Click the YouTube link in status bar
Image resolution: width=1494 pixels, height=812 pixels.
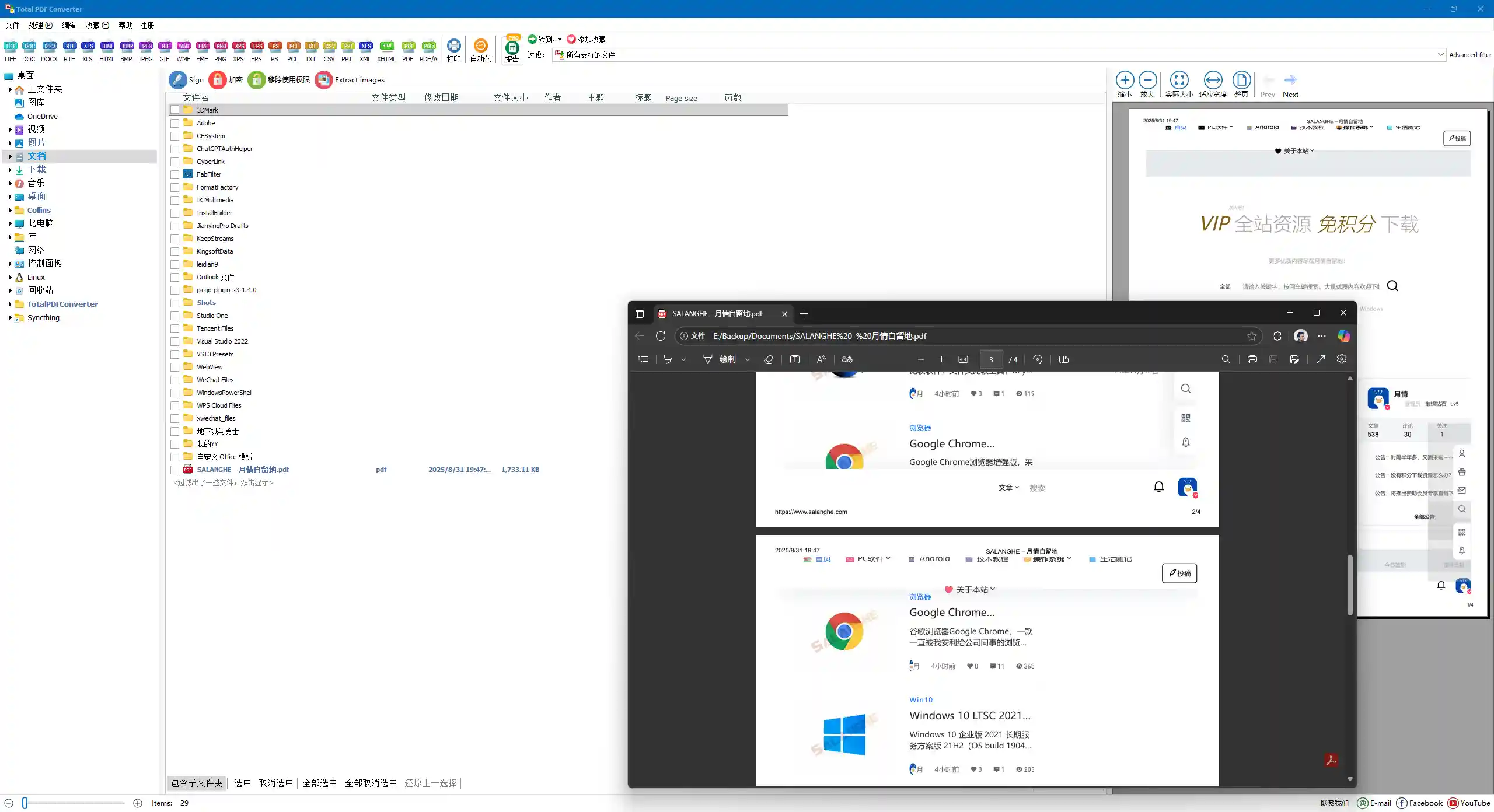coord(1469,803)
